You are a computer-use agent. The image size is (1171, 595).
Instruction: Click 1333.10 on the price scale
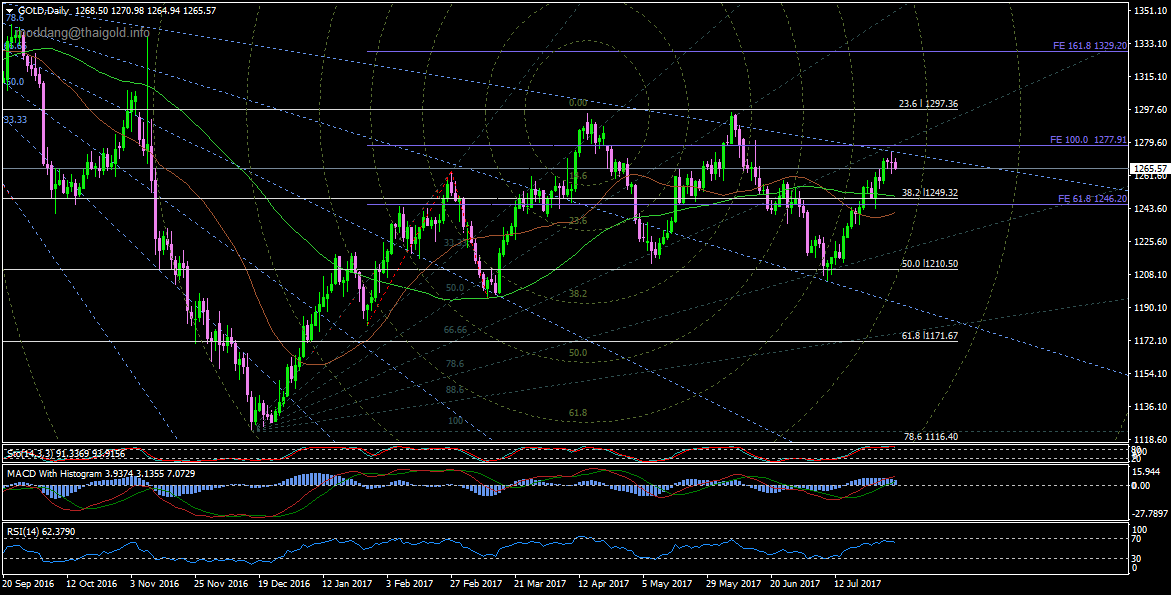(1150, 43)
